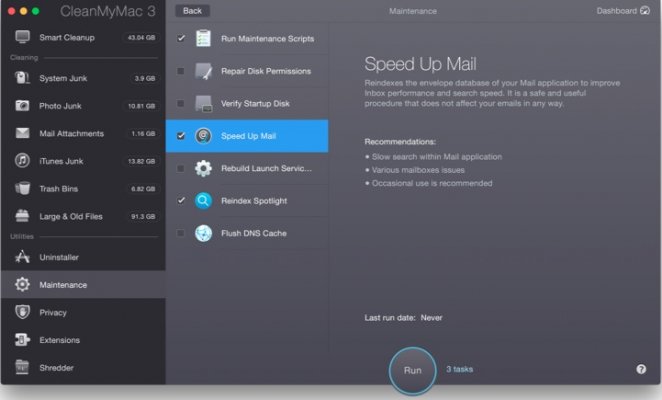
Task: Click the Back button
Action: (x=193, y=11)
